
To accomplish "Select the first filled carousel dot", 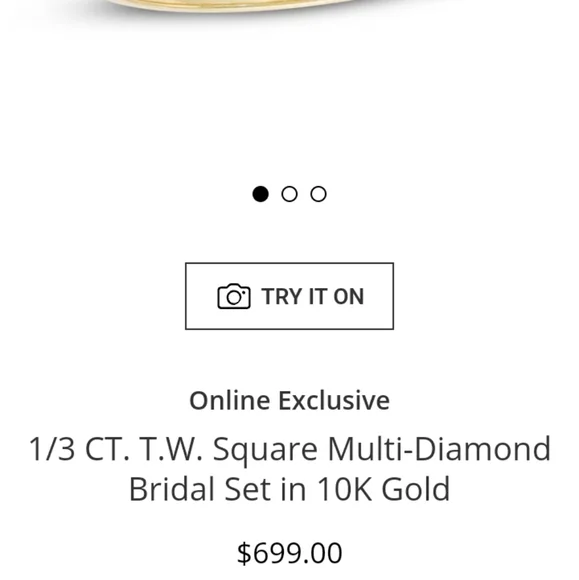I will pos(260,194).
